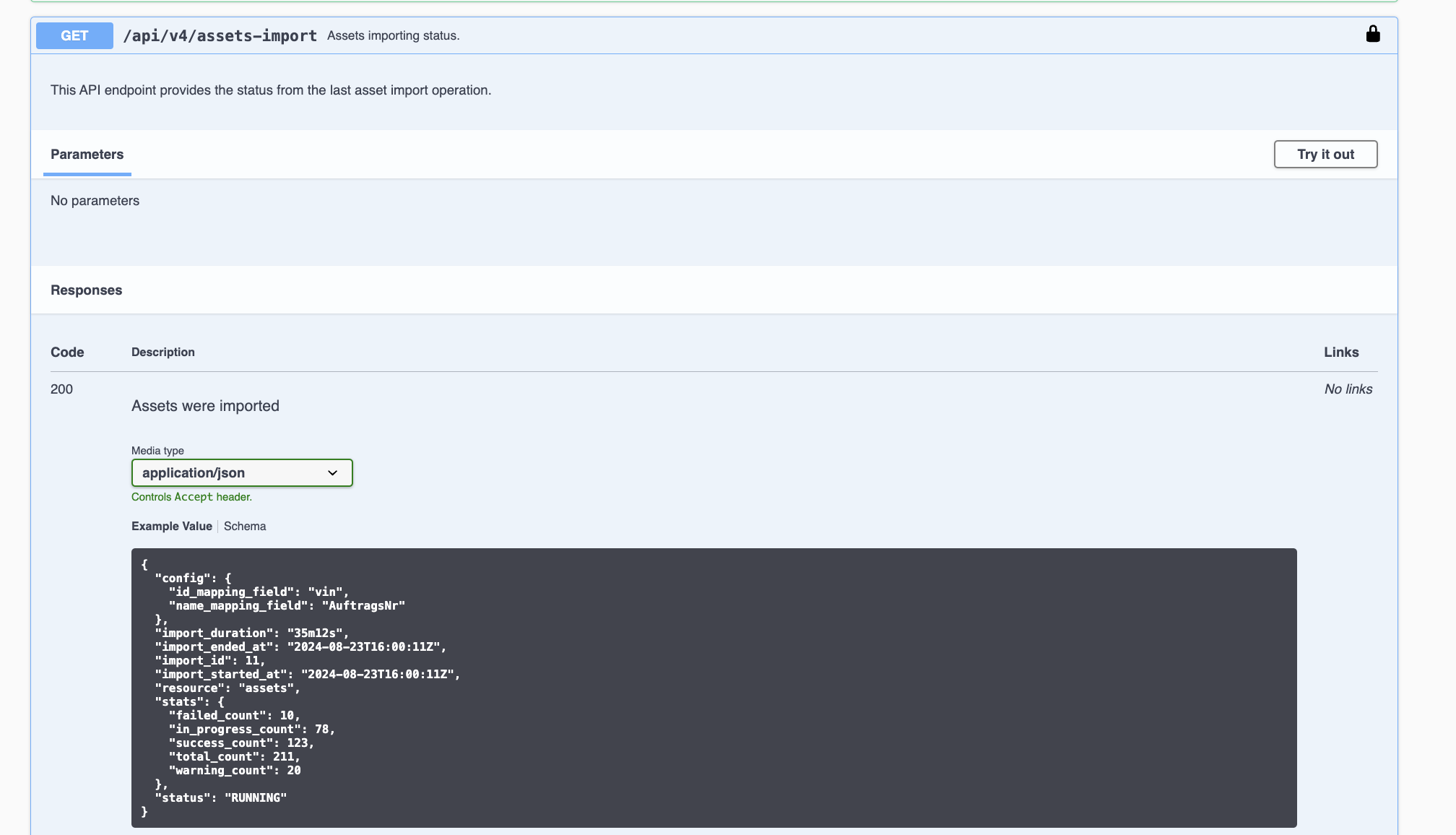Select the Parameters tab
This screenshot has height=835, width=1456.
click(x=87, y=155)
